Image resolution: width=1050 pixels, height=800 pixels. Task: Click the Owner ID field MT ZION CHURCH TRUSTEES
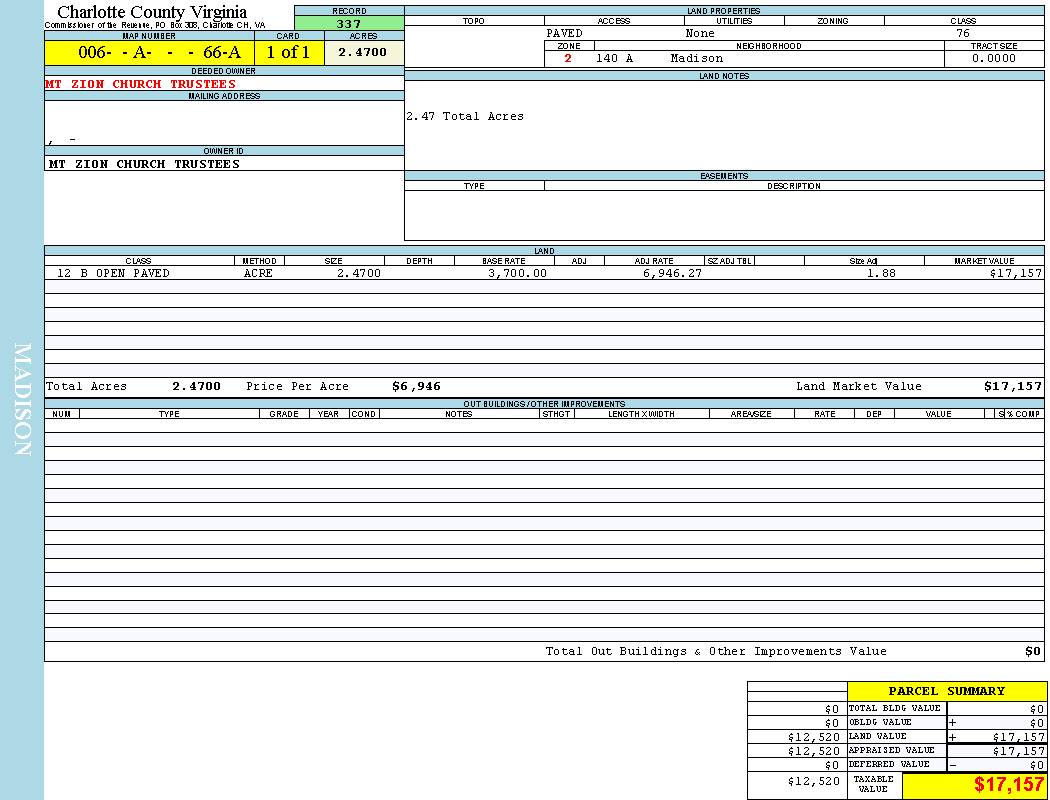tap(145, 164)
